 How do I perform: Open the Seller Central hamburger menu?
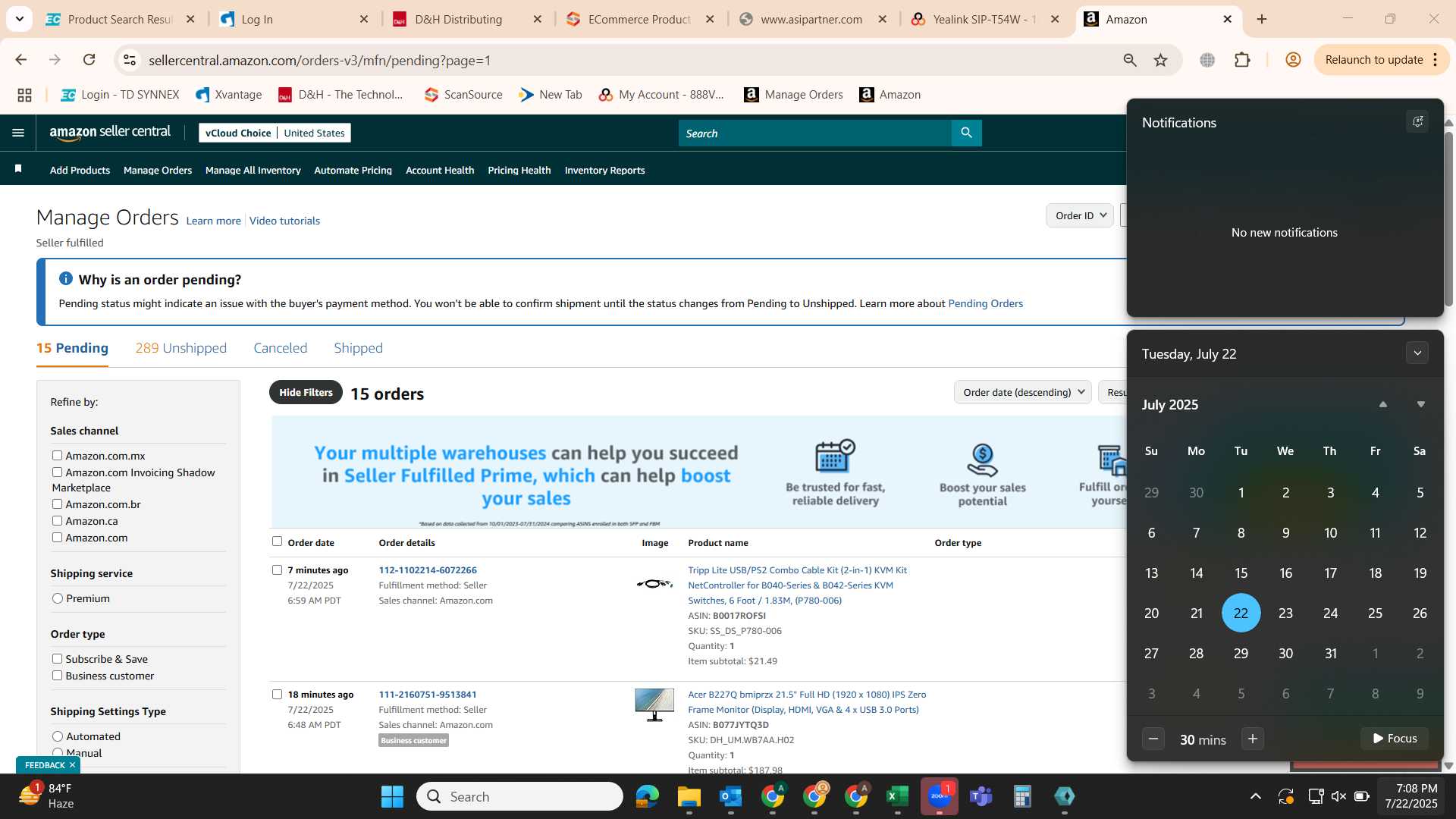[x=18, y=133]
